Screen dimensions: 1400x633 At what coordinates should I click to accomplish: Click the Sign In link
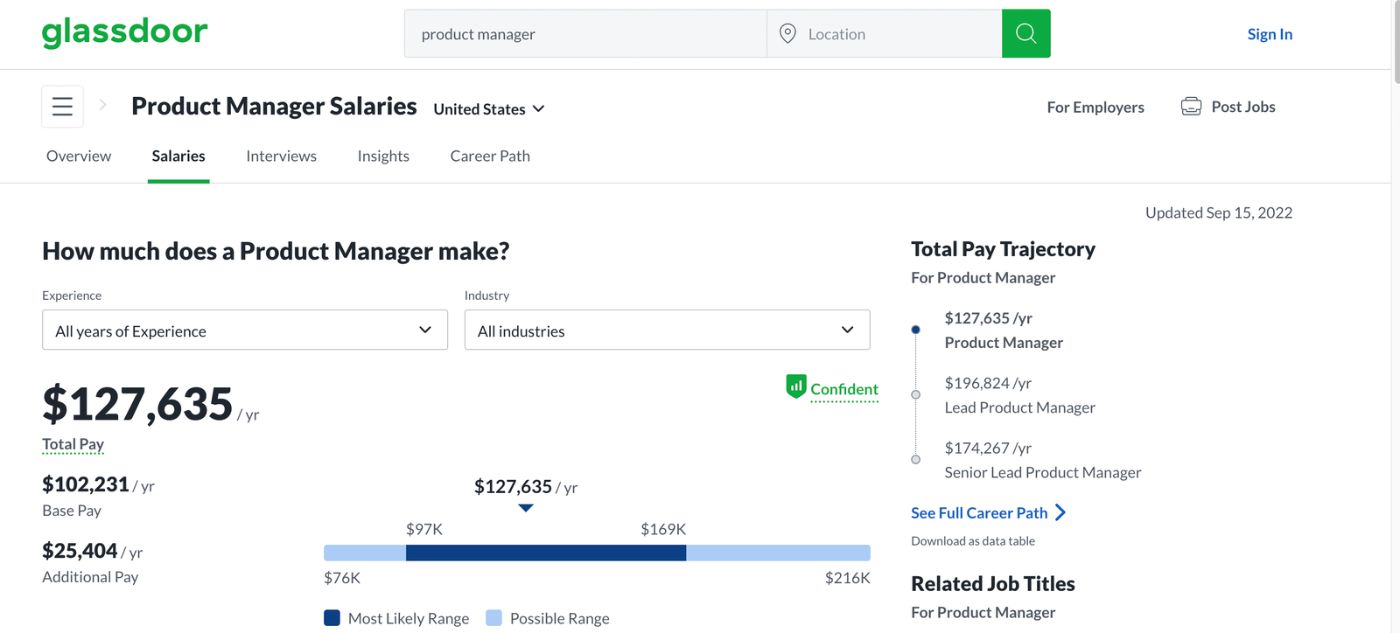click(x=1269, y=33)
